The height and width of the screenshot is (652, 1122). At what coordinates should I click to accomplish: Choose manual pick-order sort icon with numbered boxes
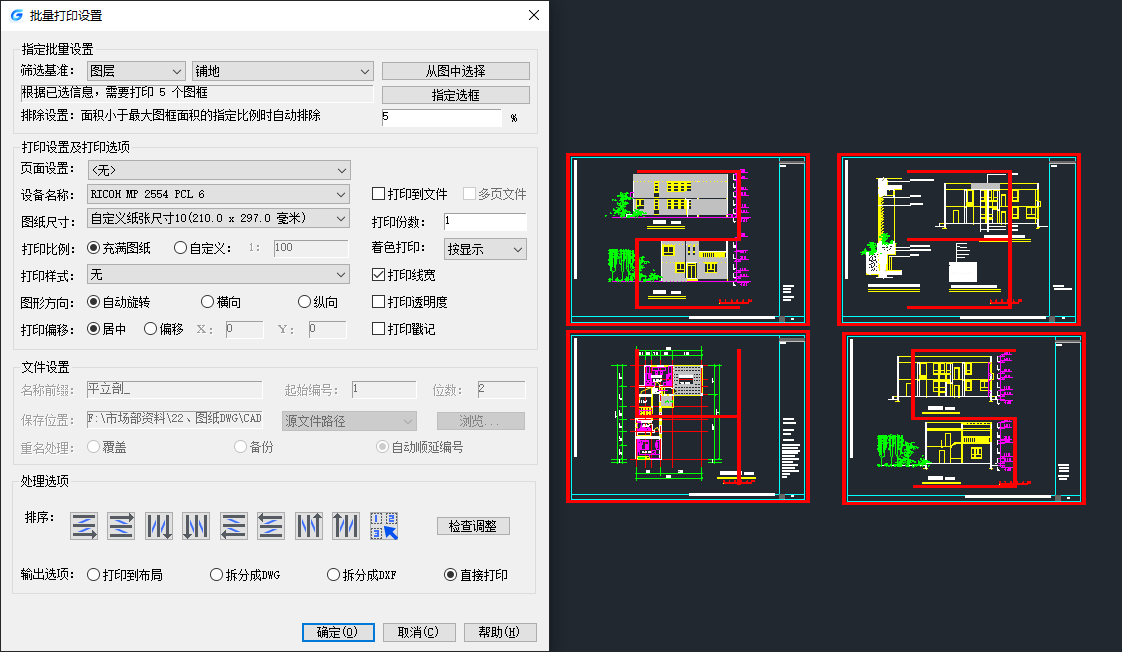click(x=384, y=526)
